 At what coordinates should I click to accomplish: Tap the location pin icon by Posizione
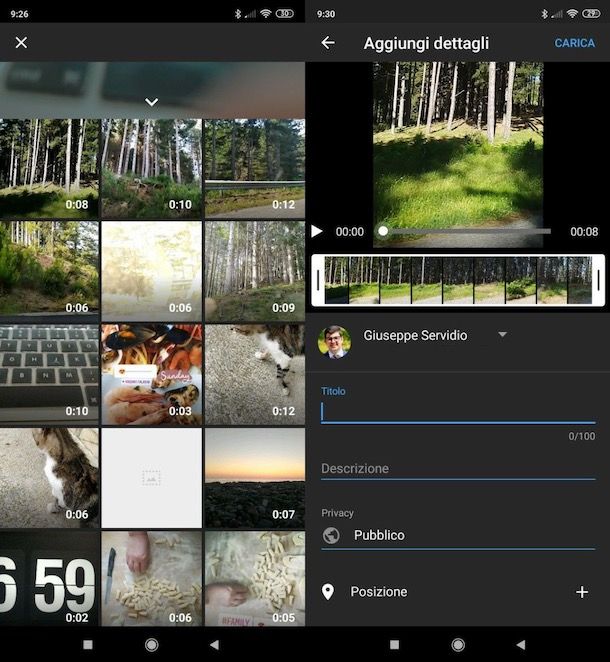328,592
